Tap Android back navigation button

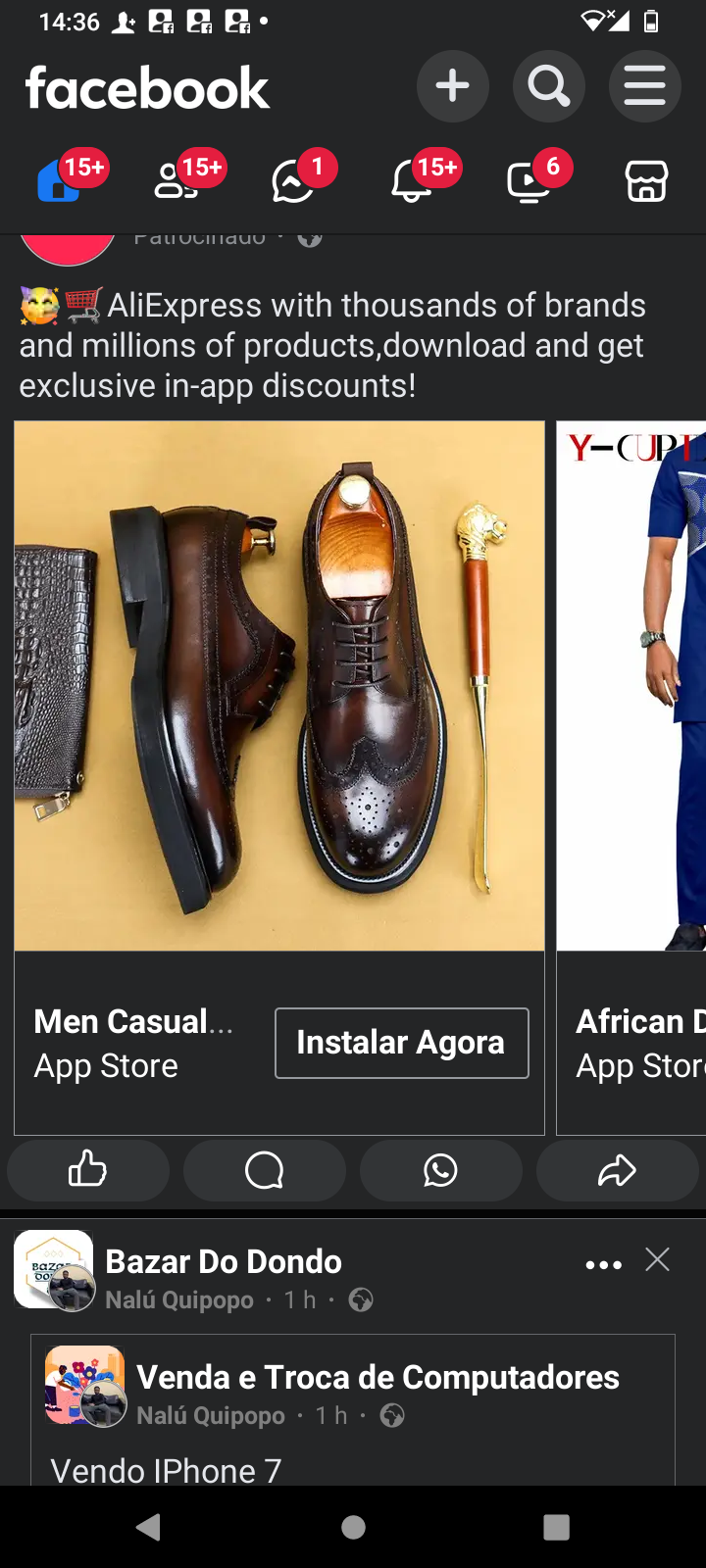click(x=149, y=1527)
